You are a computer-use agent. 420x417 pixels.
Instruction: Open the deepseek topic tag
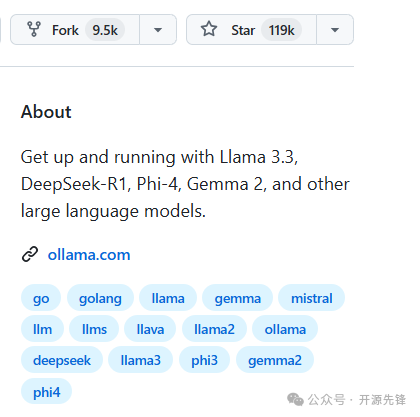tap(62, 360)
